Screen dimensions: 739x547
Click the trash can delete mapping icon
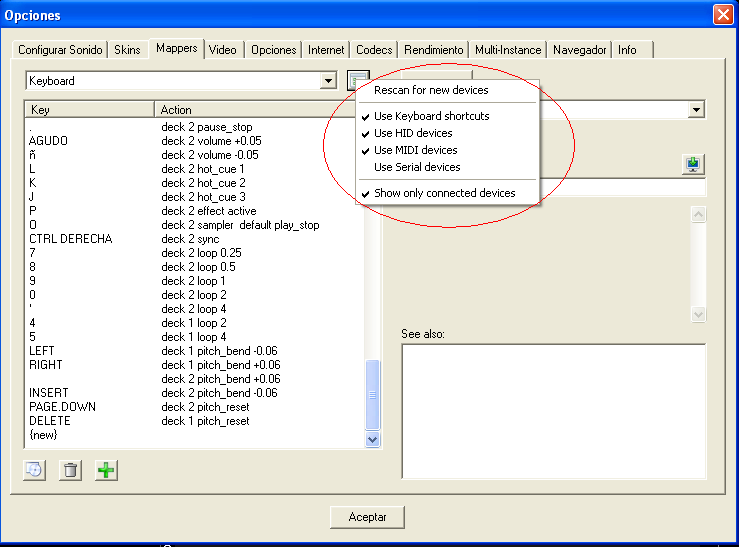pos(70,470)
